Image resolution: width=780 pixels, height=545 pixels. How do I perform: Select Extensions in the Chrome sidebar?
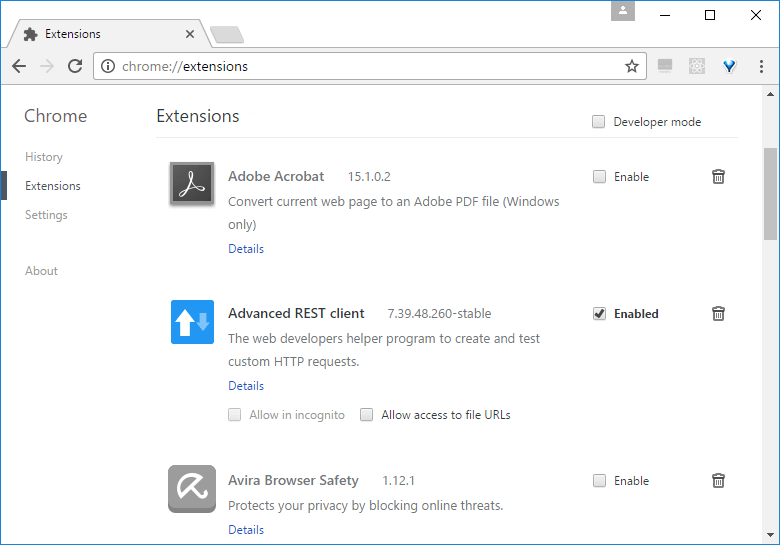(x=53, y=185)
